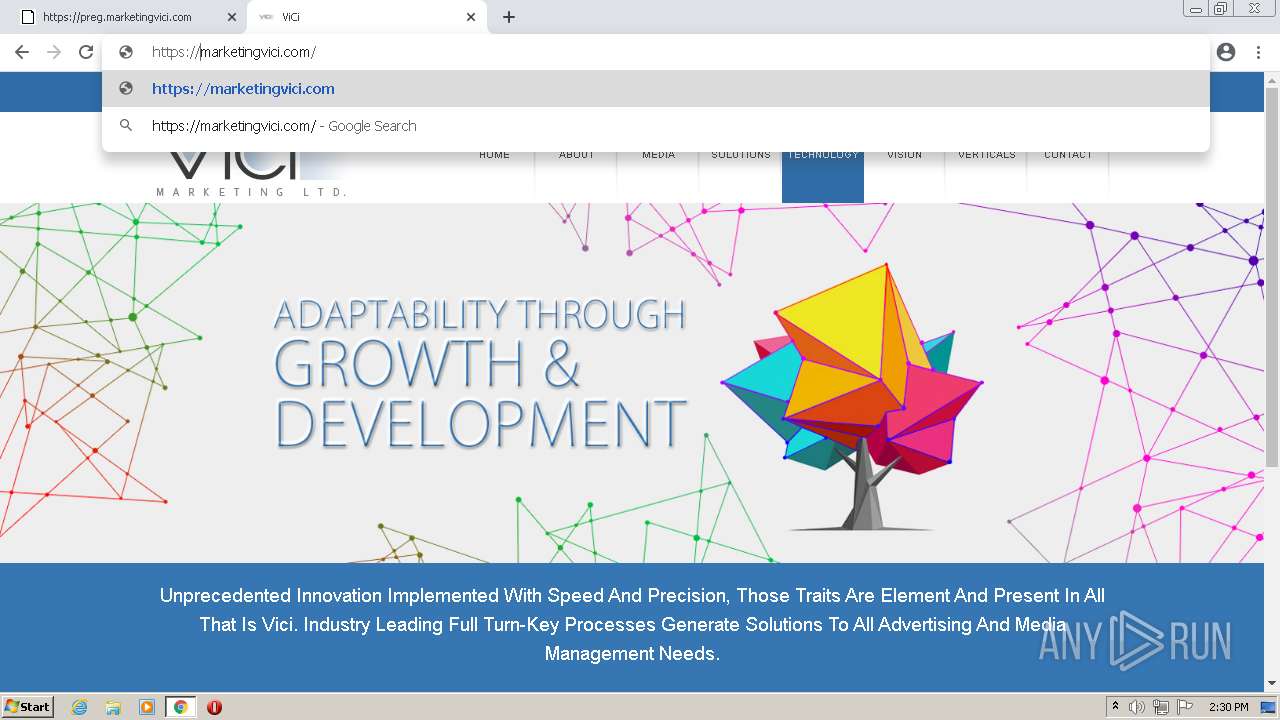Open the Action Center flag icon
This screenshot has height=720, width=1280.
pyautogui.click(x=1185, y=707)
